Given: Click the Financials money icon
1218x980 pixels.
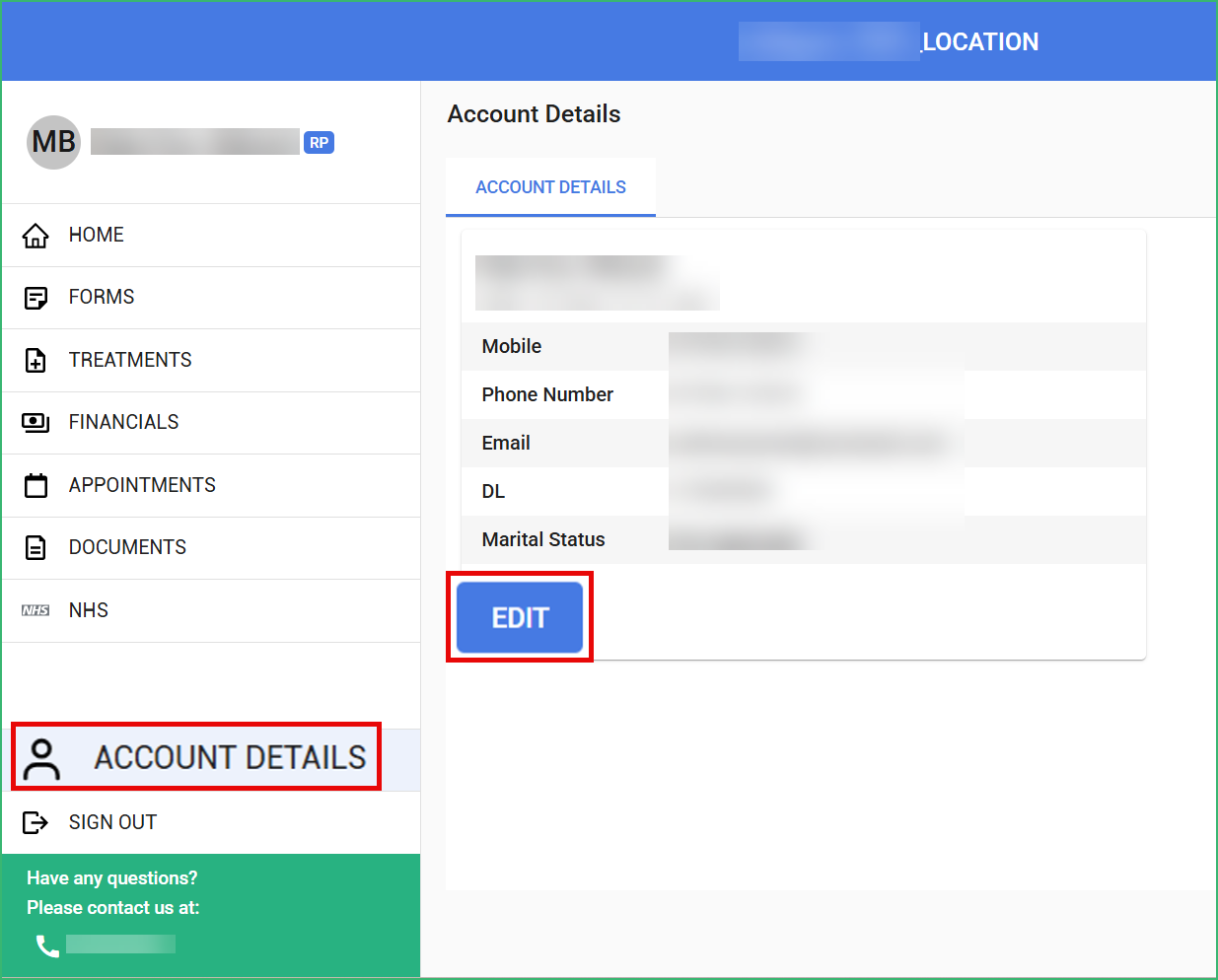Looking at the screenshot, I should [36, 423].
